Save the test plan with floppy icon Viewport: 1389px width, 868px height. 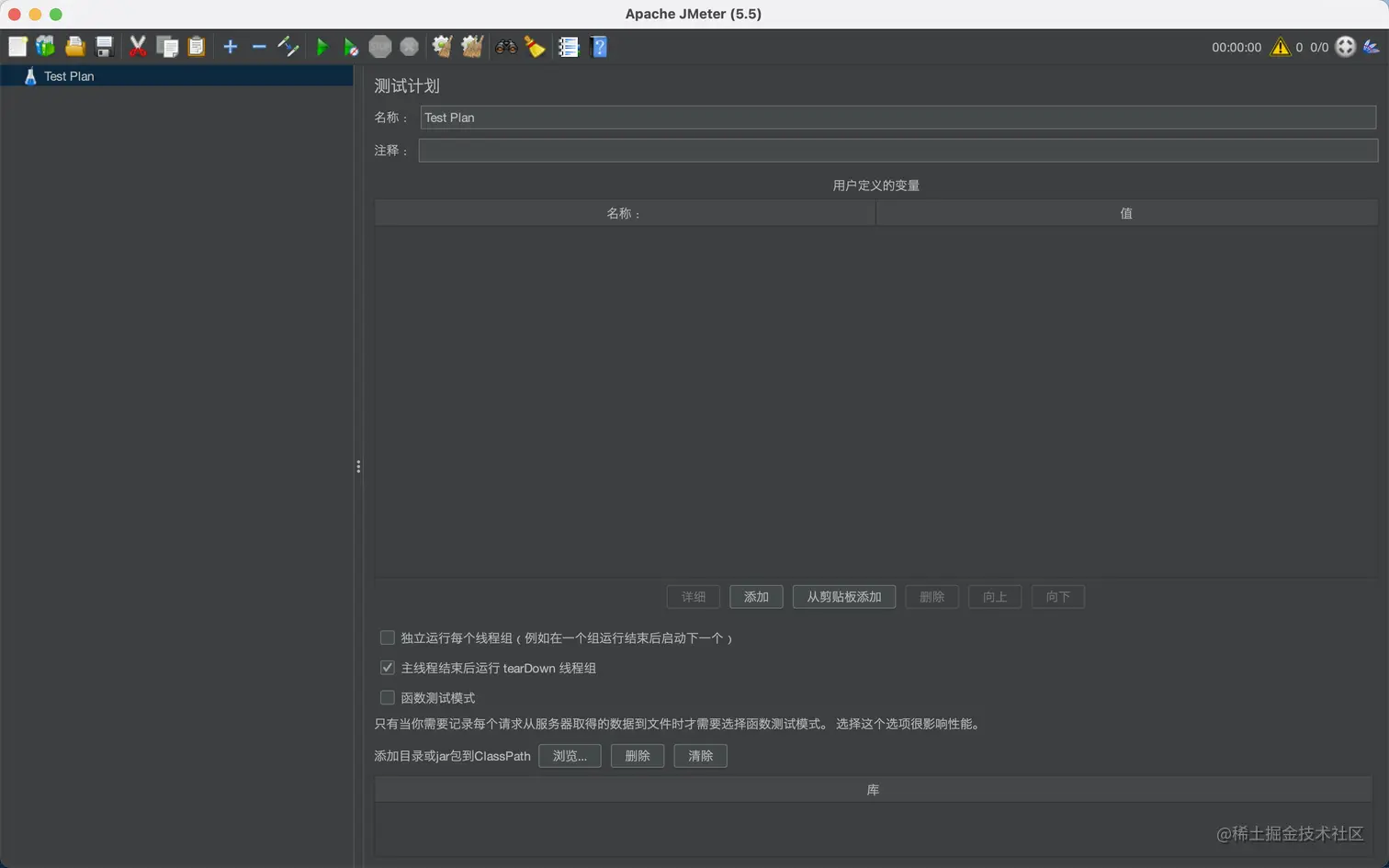point(105,47)
